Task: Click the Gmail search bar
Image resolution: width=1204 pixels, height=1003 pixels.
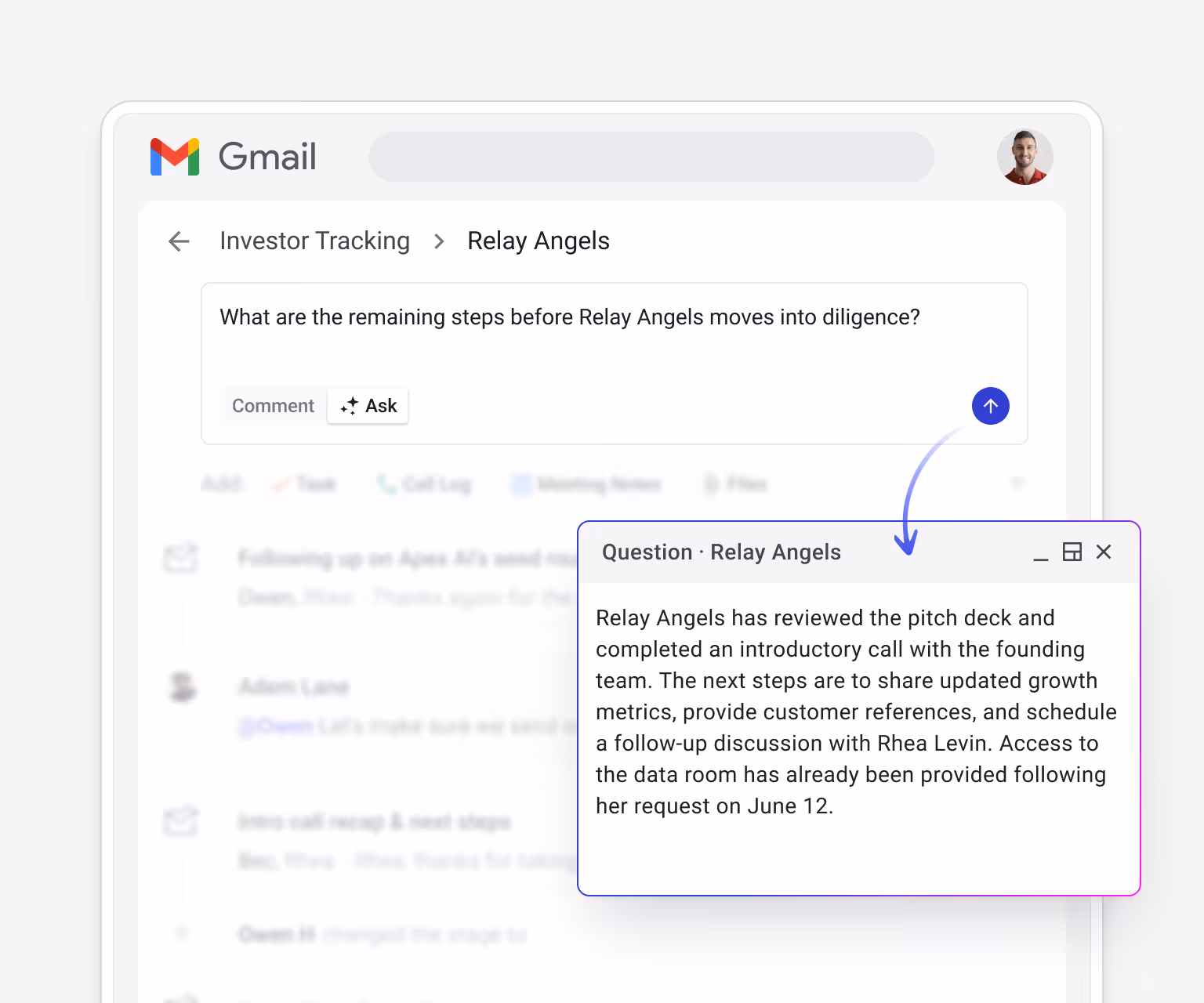Action: 651,157
